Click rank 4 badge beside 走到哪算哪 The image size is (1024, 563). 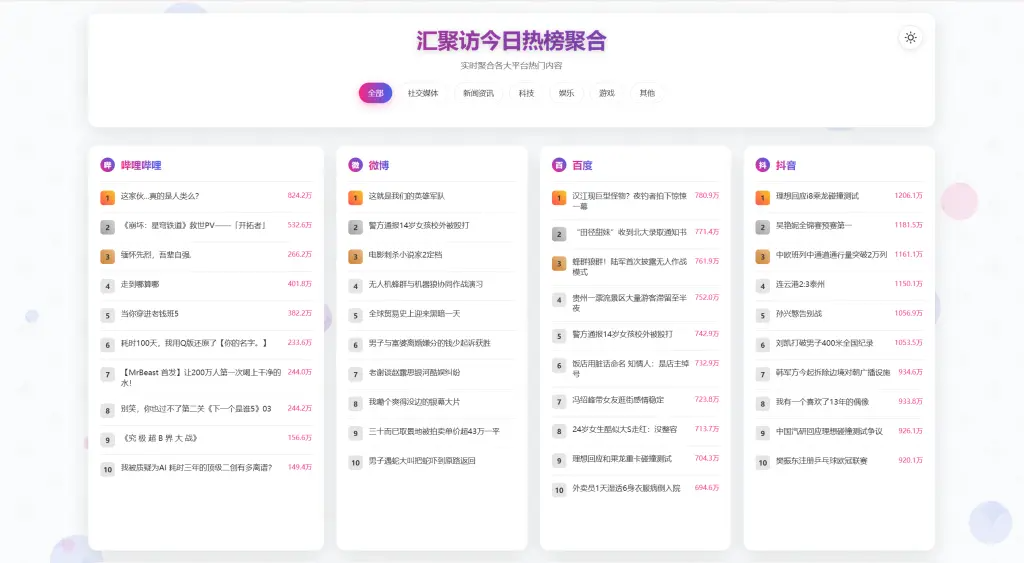click(x=108, y=286)
